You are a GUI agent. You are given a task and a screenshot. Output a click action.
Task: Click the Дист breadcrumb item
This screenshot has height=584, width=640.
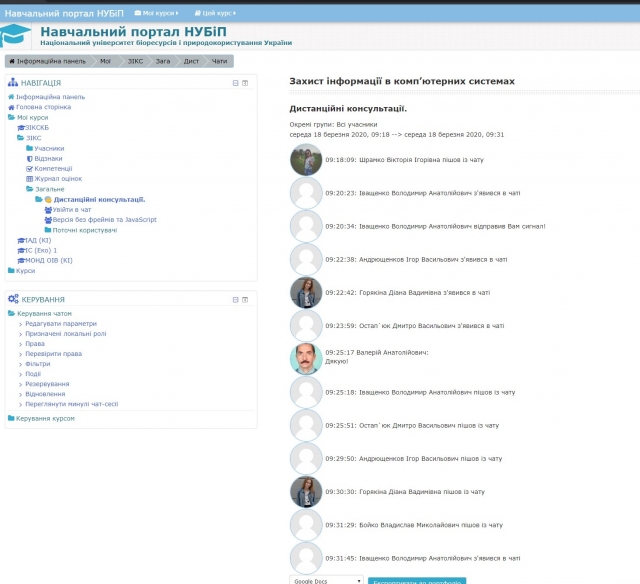pos(191,61)
